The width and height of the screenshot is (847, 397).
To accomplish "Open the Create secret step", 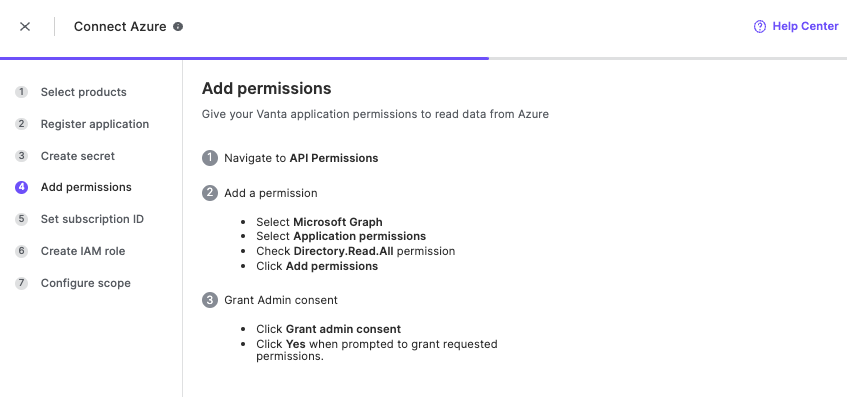I will point(78,156).
